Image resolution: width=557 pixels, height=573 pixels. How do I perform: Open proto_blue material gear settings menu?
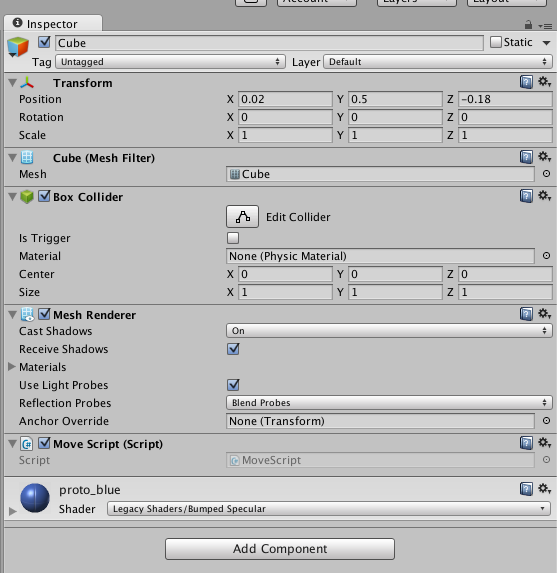[x=544, y=488]
